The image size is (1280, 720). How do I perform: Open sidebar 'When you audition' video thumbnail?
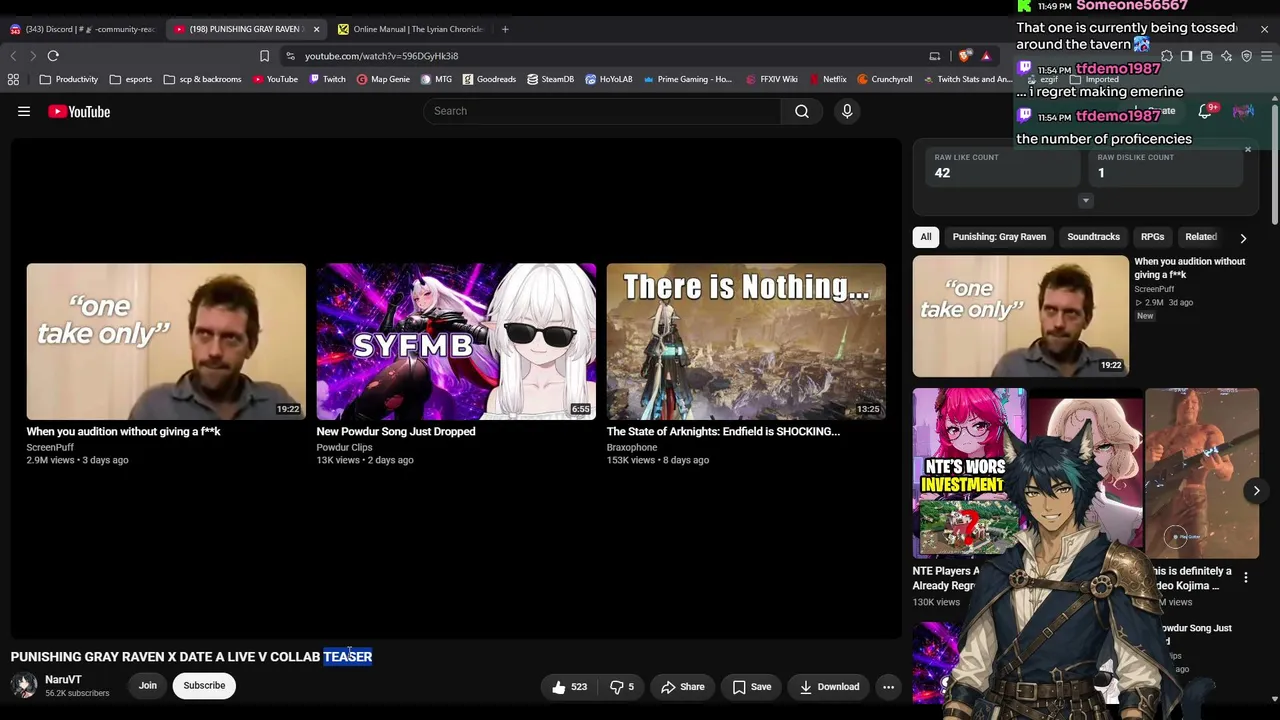[1020, 316]
